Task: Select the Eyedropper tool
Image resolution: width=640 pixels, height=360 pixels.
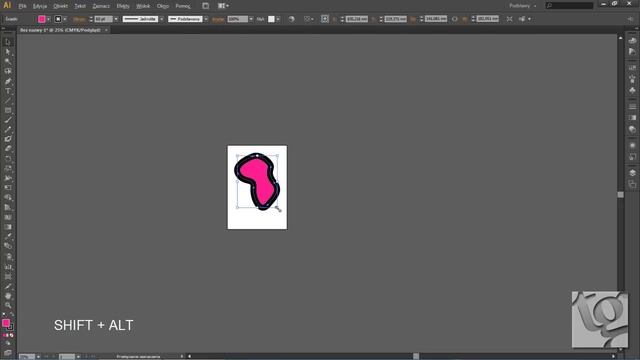Action: pos(8,237)
